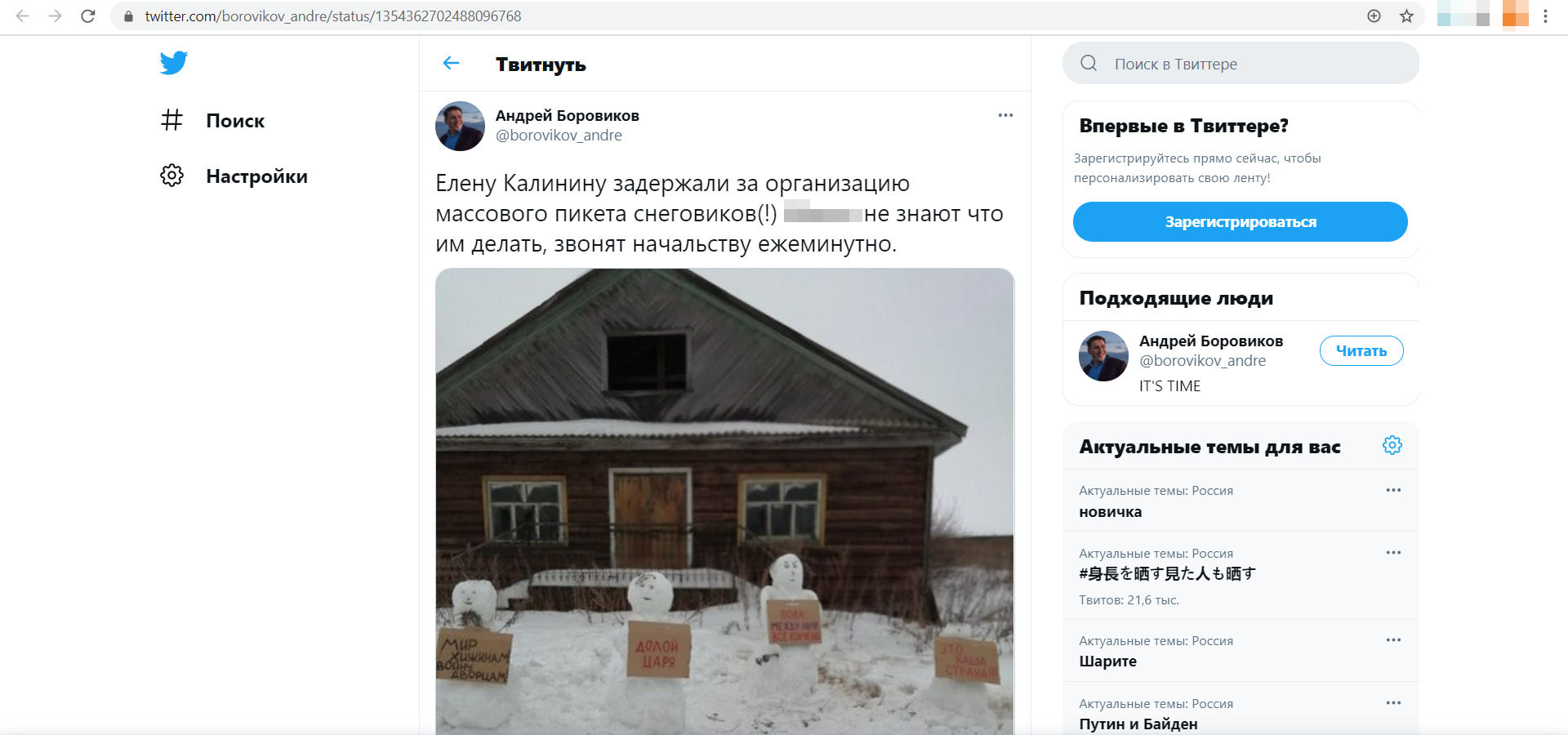Click the magnifier icon in search box
The height and width of the screenshot is (735, 1568).
[x=1089, y=64]
